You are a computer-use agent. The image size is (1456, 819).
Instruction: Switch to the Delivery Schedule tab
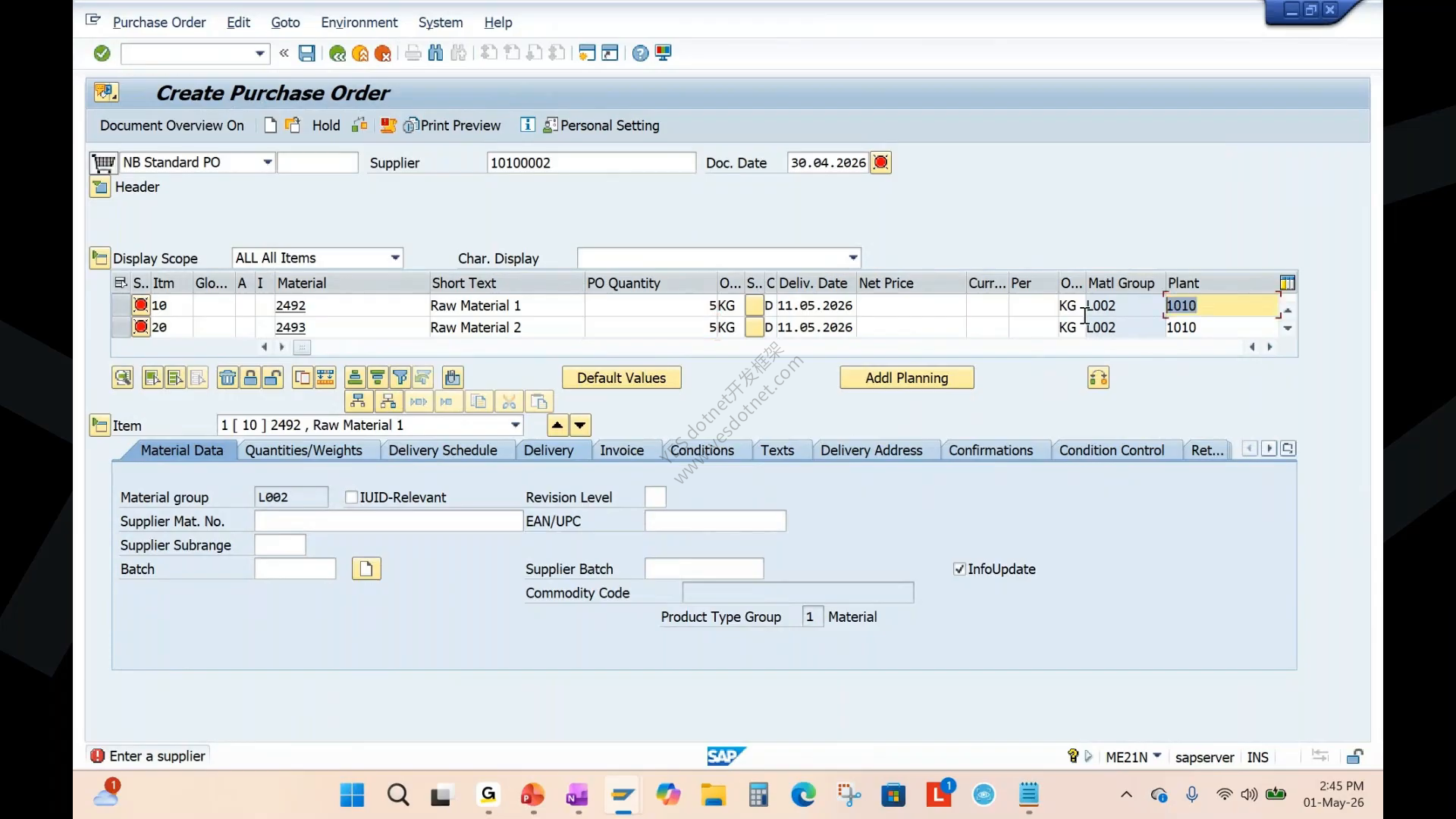tap(443, 450)
